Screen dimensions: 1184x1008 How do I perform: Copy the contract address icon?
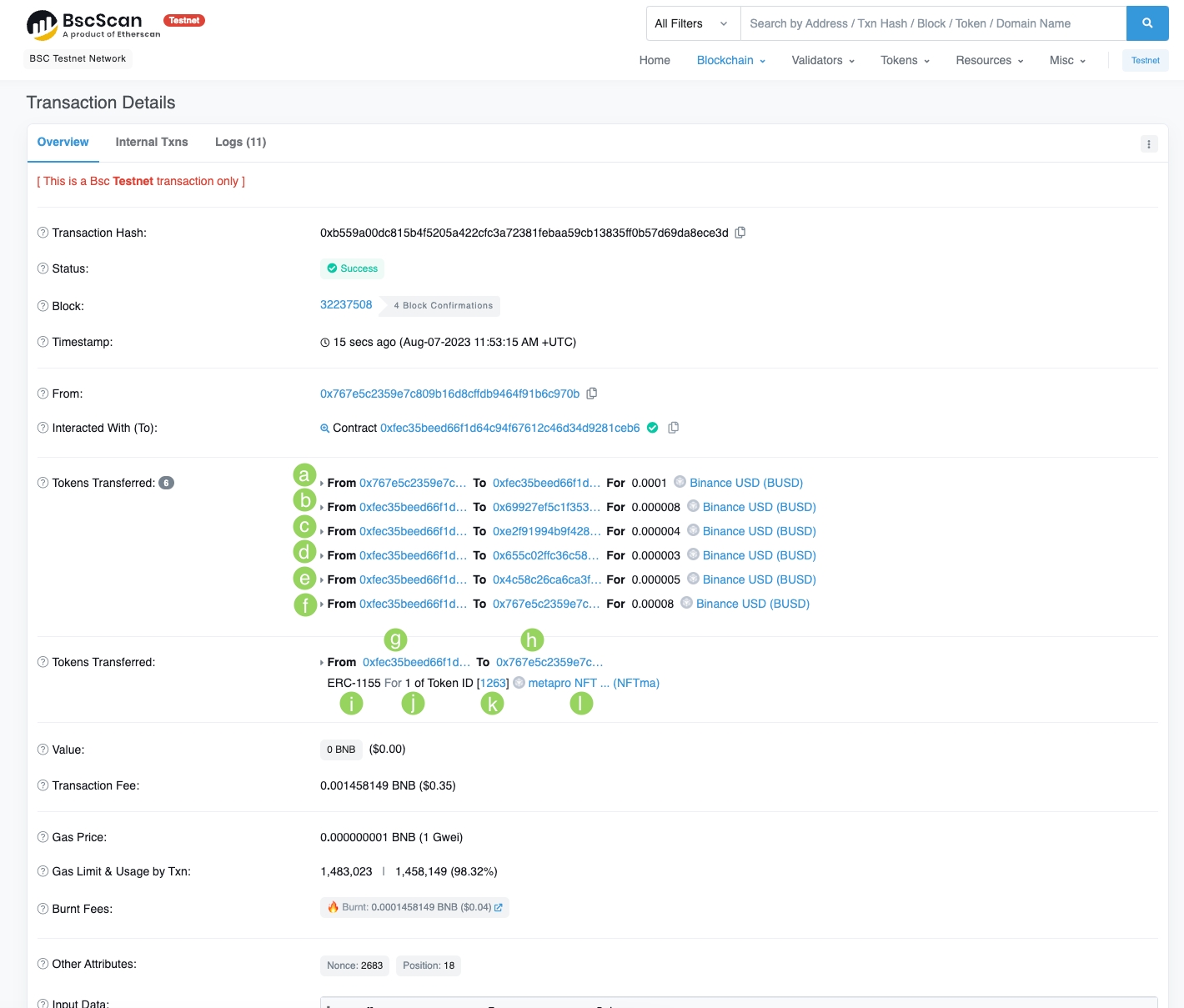(x=674, y=428)
